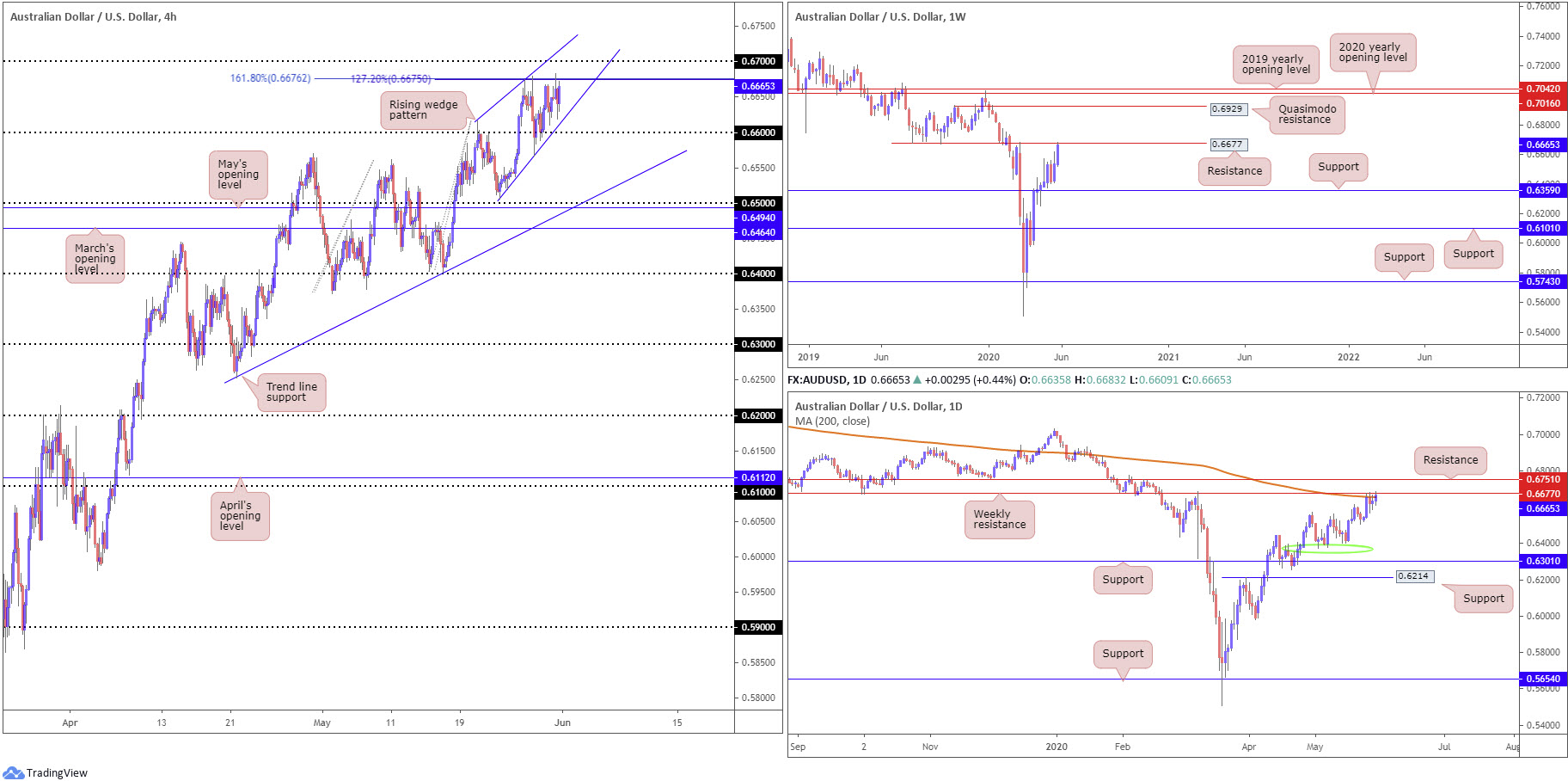The width and height of the screenshot is (1568, 781).
Task: Click the TradingView logo icon
Action: pos(13,772)
